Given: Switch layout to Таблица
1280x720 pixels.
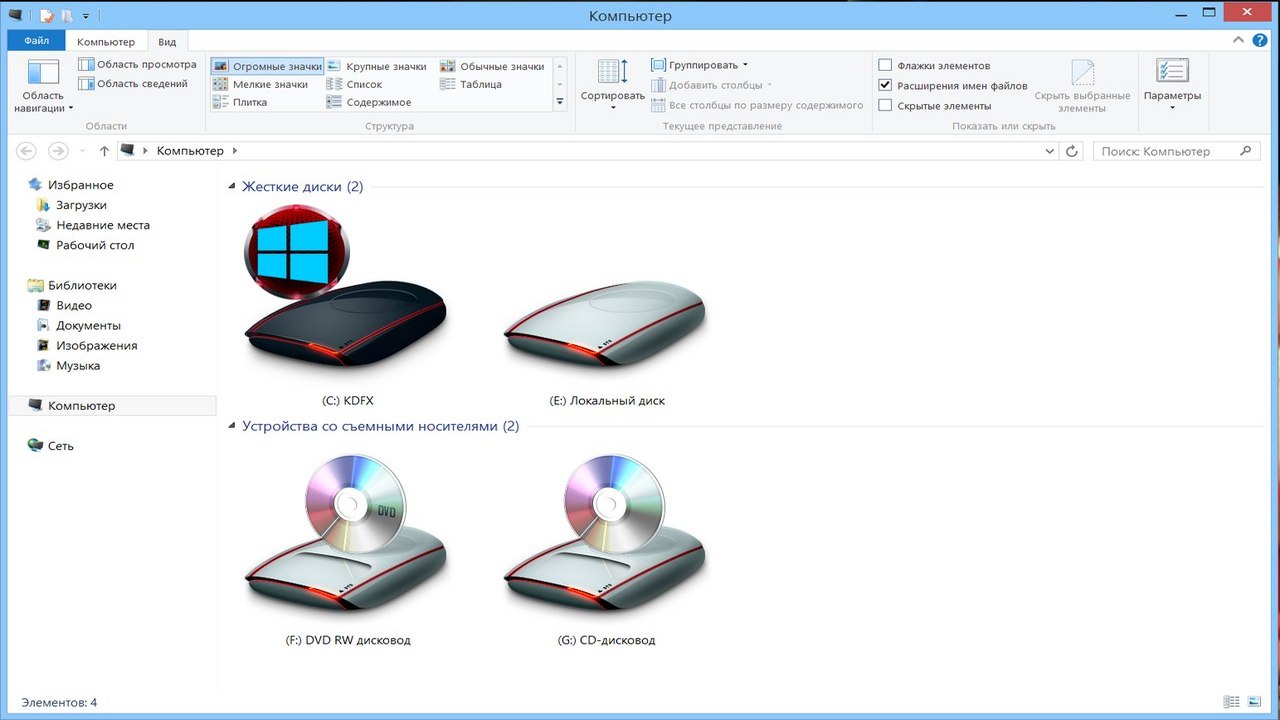Looking at the screenshot, I should pos(470,84).
